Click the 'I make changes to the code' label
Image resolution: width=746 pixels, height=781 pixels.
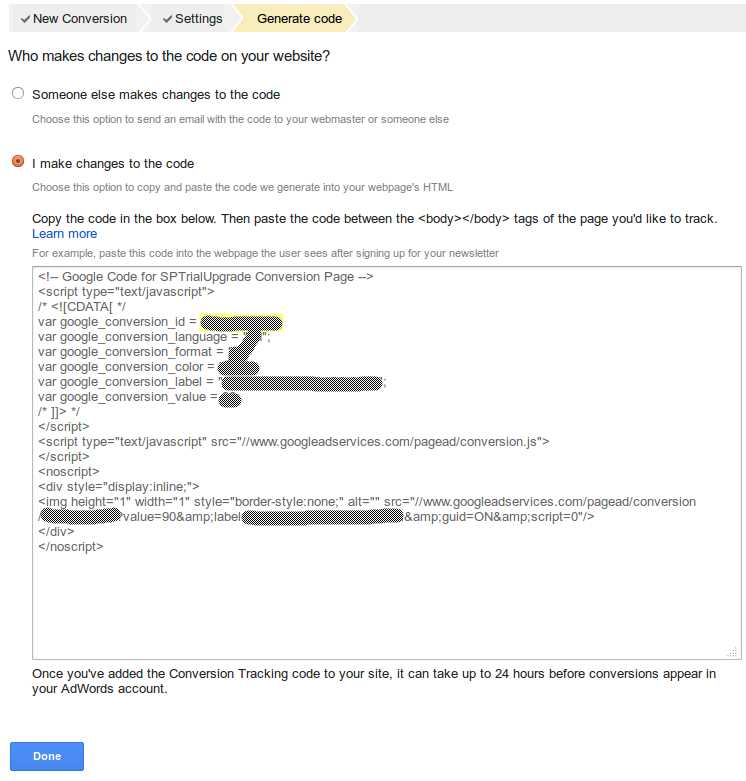(x=113, y=164)
